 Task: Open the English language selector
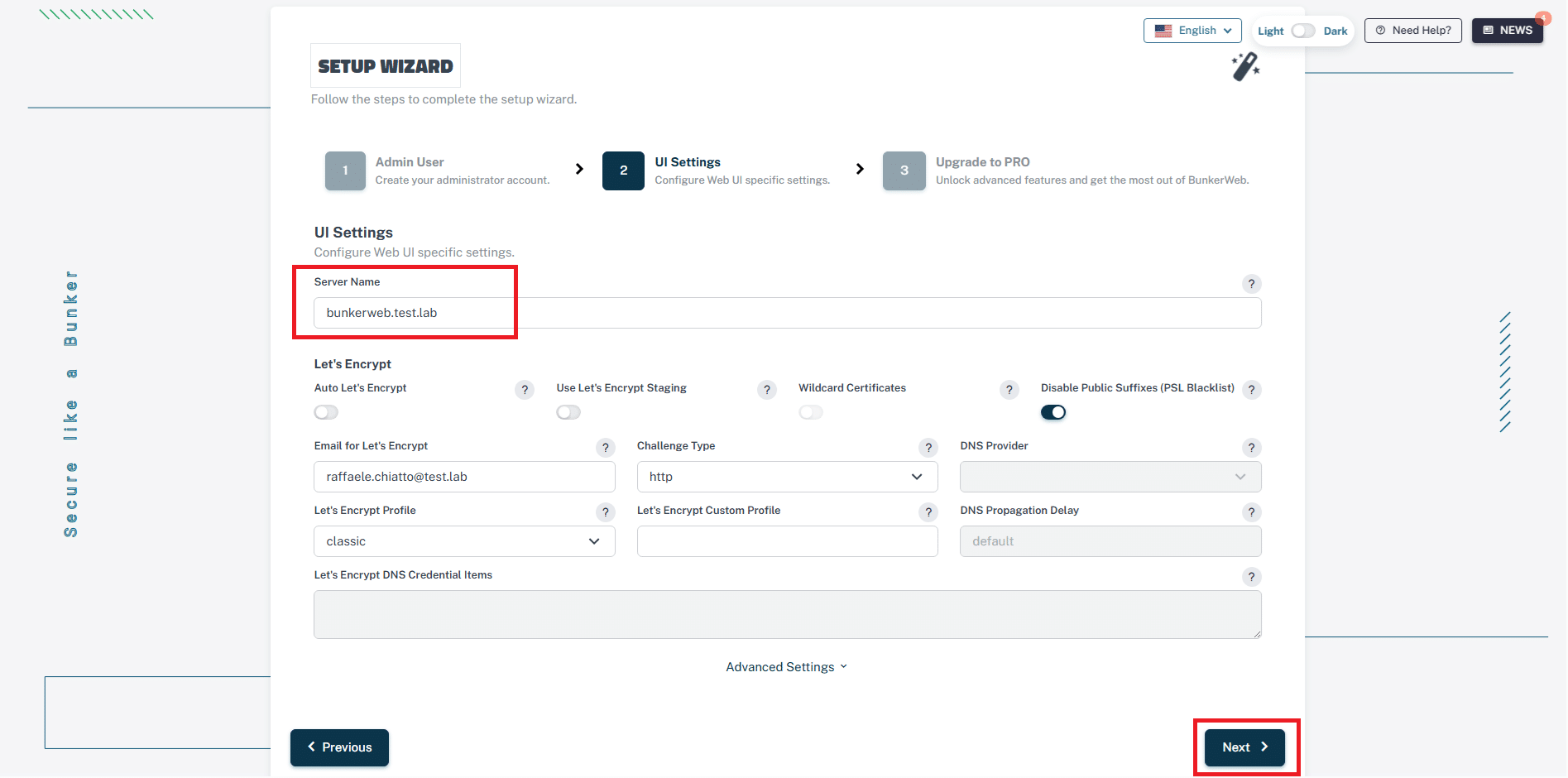click(1192, 31)
